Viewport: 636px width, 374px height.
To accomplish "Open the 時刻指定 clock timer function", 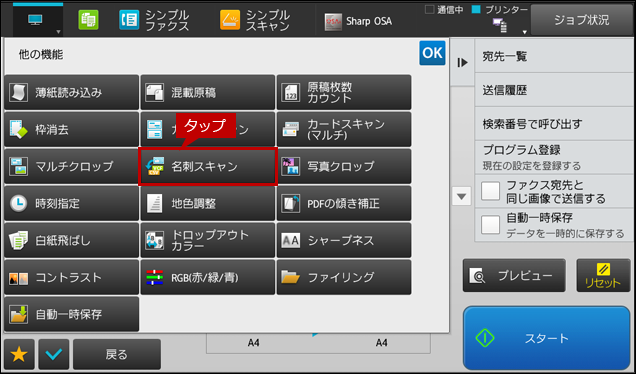I will point(19,203).
